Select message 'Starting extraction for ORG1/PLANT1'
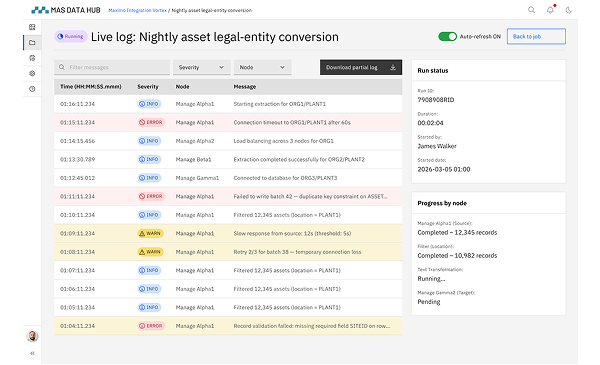 click(x=280, y=104)
